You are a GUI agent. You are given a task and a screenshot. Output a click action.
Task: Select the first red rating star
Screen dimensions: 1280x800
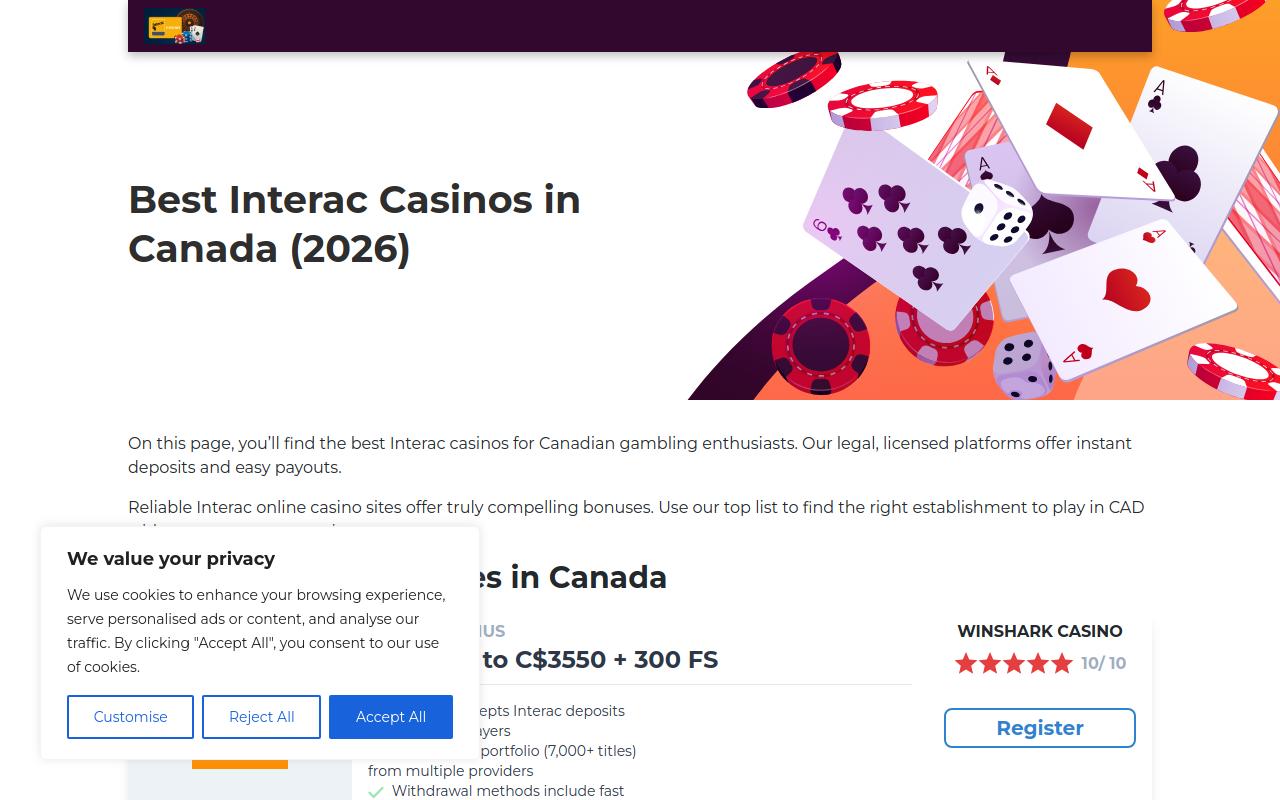point(965,663)
